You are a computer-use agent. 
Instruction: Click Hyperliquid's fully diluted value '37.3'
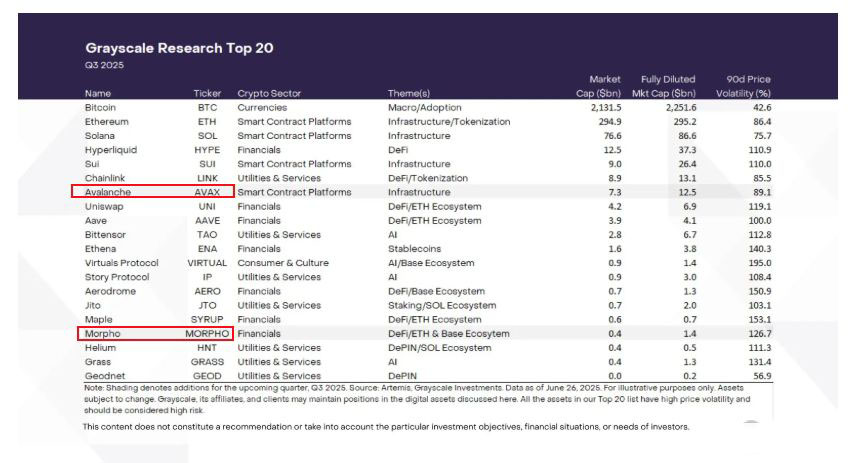[687, 149]
